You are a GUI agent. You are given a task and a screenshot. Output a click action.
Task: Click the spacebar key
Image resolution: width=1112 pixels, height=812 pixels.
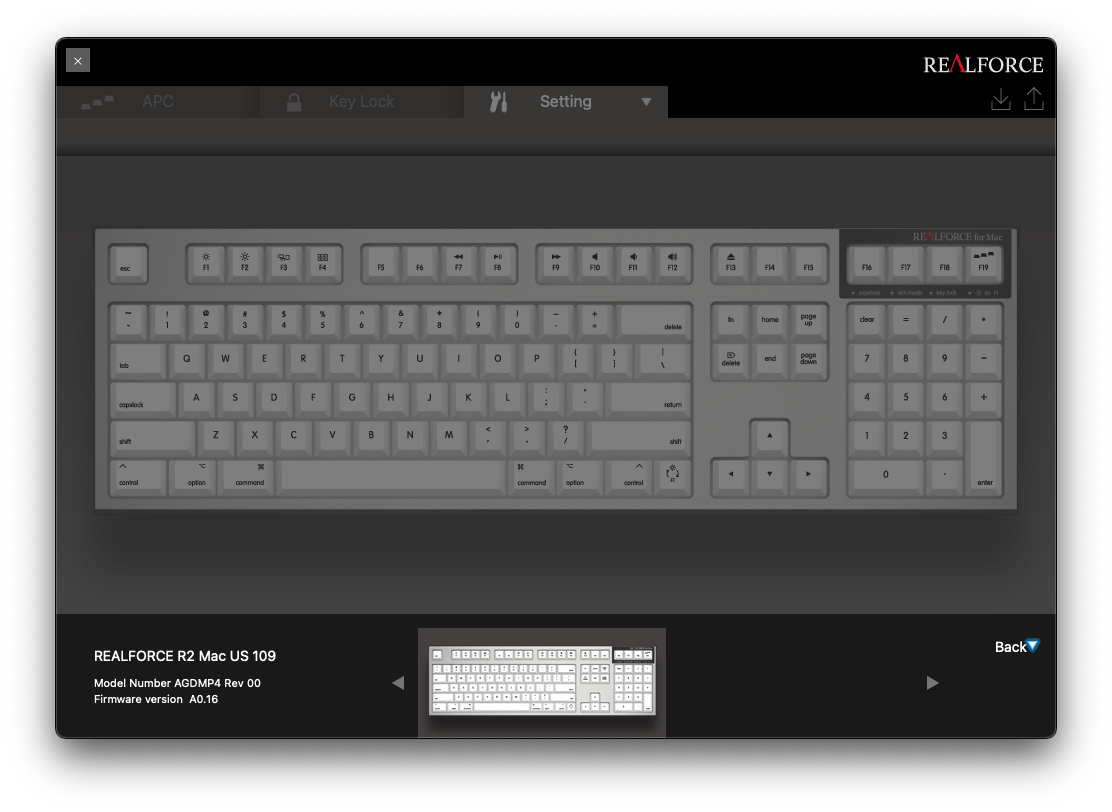click(392, 475)
